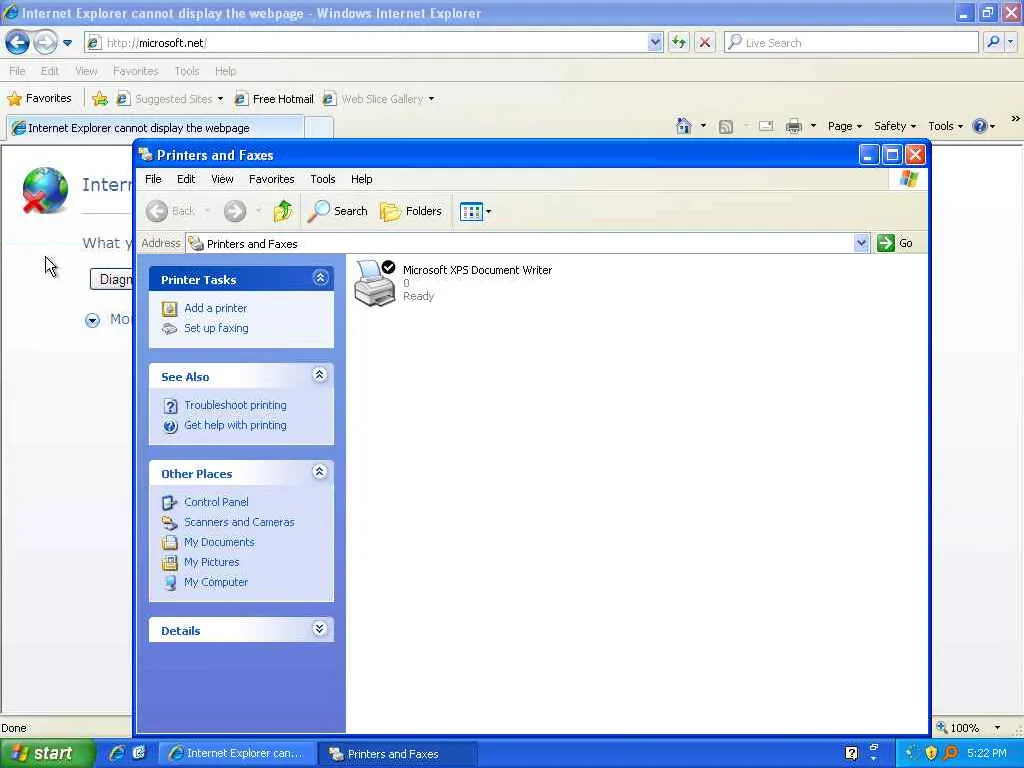Open the Internet Explorer address bar dropdown
The image size is (1024, 768).
pos(655,42)
